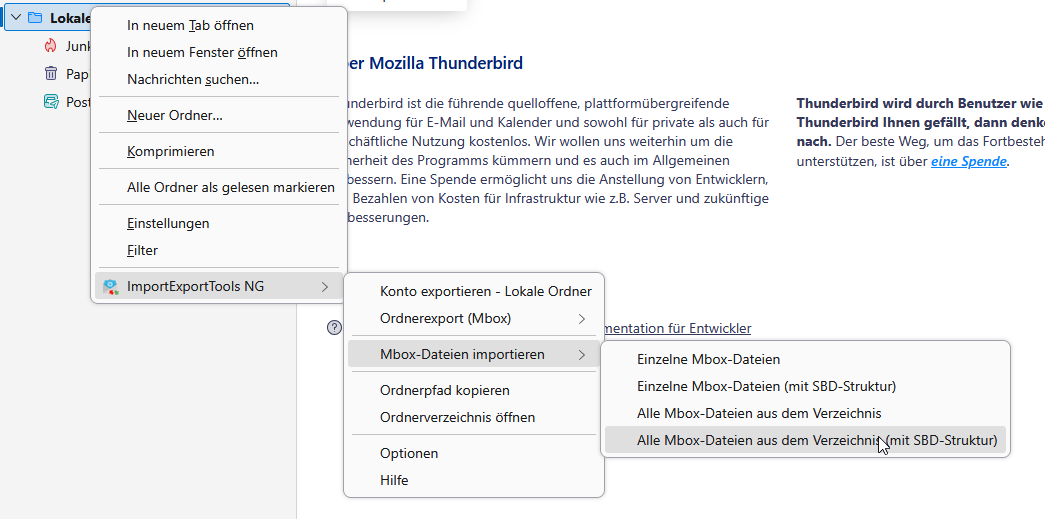Select 'Neuer Ordner...' from context menu
Image resolution: width=1045 pixels, height=519 pixels.
(x=175, y=115)
